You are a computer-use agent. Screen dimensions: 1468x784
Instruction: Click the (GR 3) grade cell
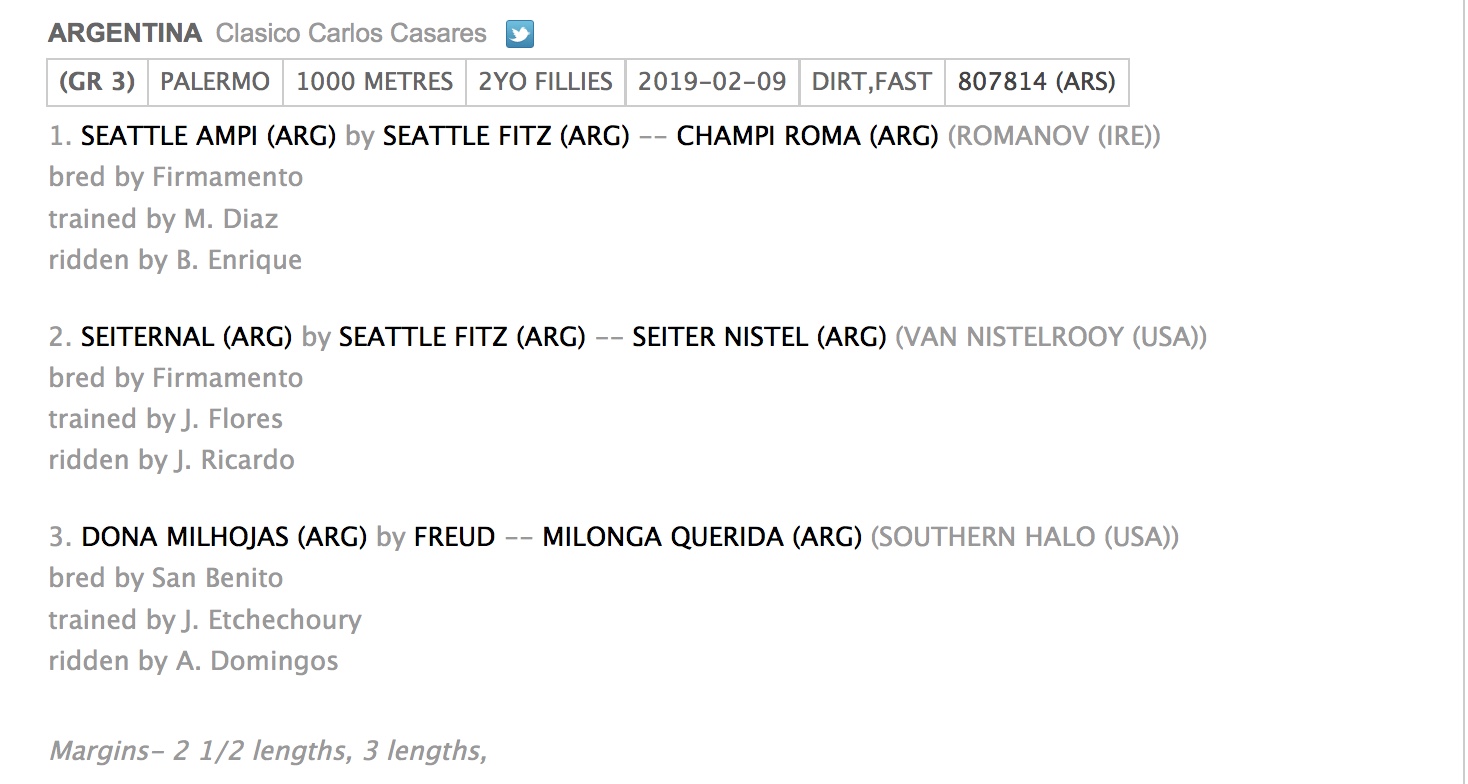pyautogui.click(x=97, y=82)
